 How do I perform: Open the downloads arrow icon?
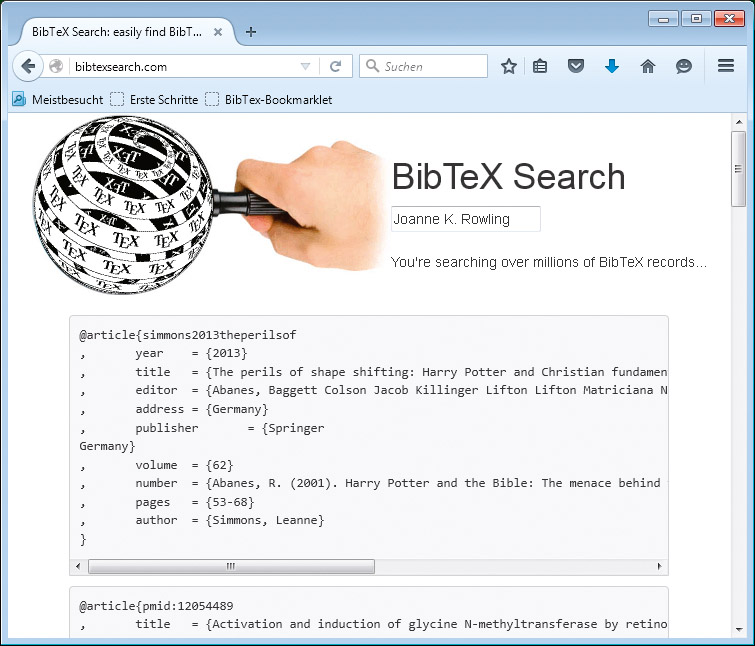tap(612, 67)
